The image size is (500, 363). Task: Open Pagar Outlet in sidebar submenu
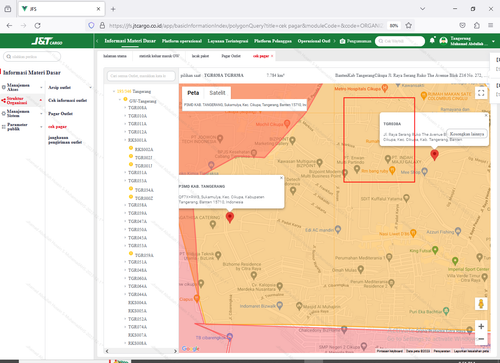[x=60, y=114]
